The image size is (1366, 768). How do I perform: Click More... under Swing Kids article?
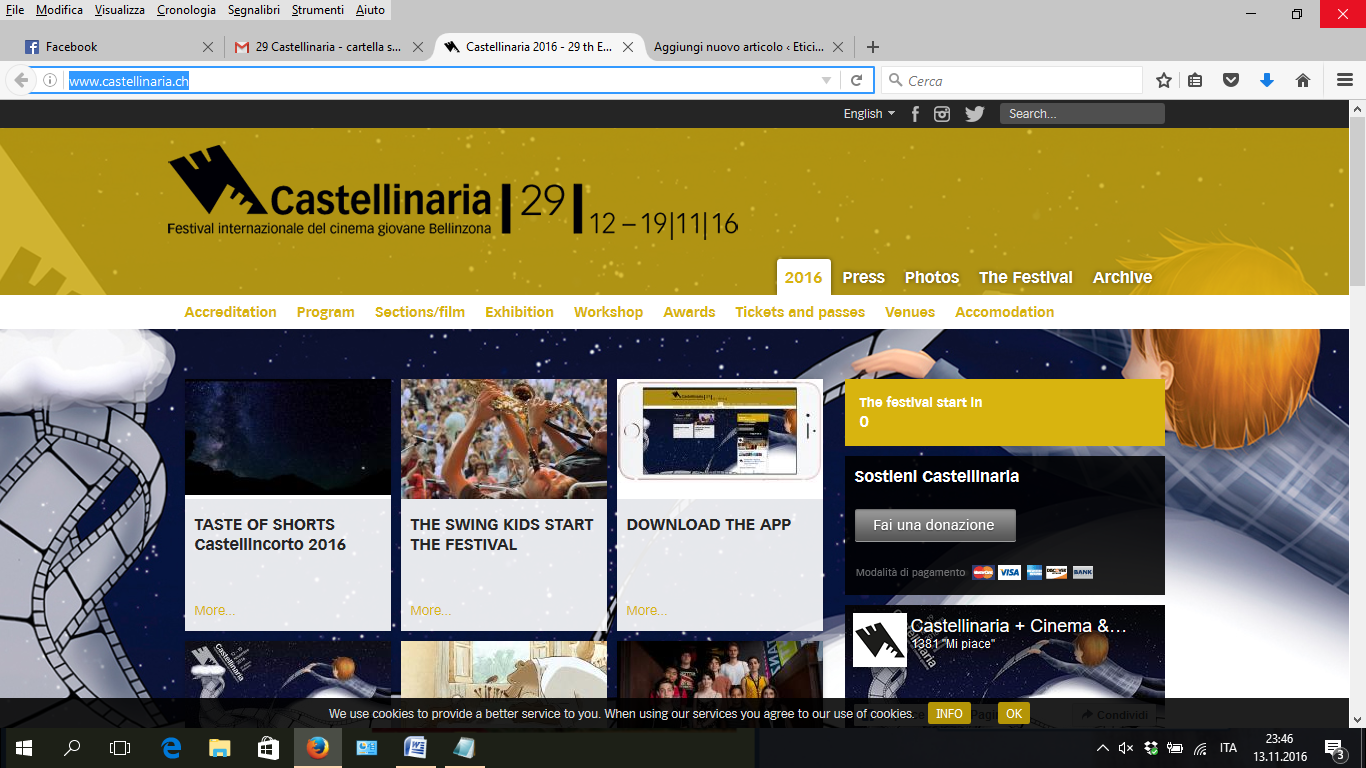(431, 610)
